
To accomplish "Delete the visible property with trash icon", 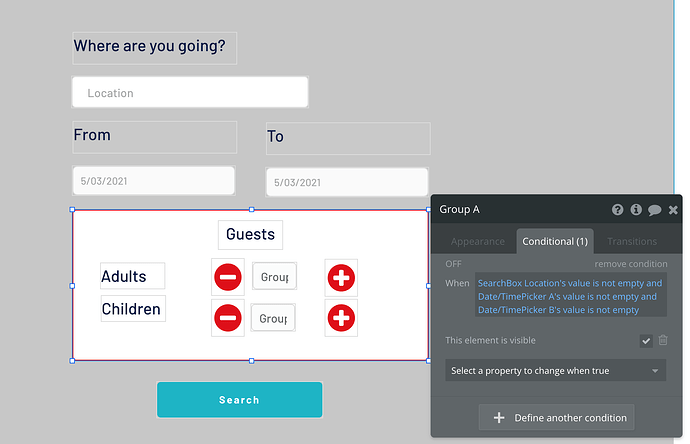I will pos(663,340).
